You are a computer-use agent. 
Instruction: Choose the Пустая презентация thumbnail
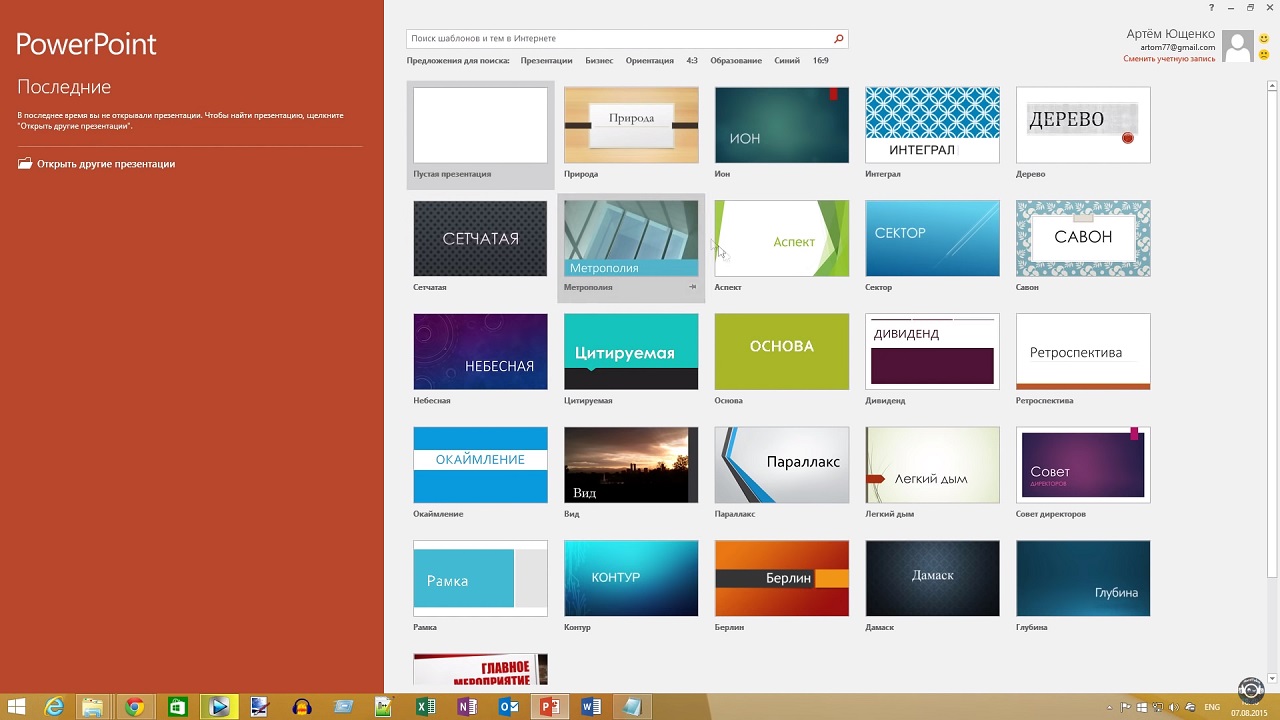click(x=480, y=125)
